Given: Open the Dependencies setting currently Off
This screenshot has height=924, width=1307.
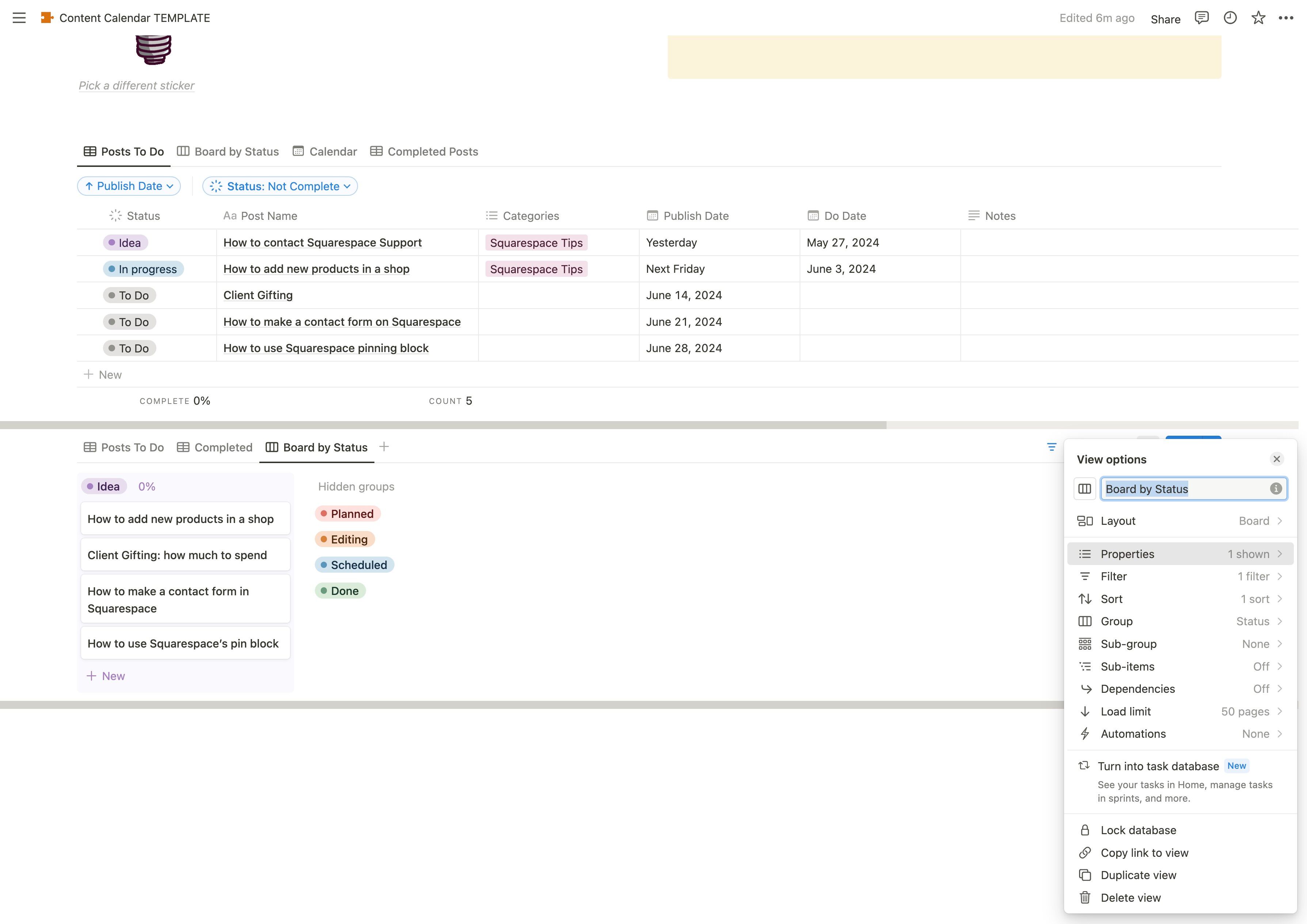Looking at the screenshot, I should (x=1180, y=689).
